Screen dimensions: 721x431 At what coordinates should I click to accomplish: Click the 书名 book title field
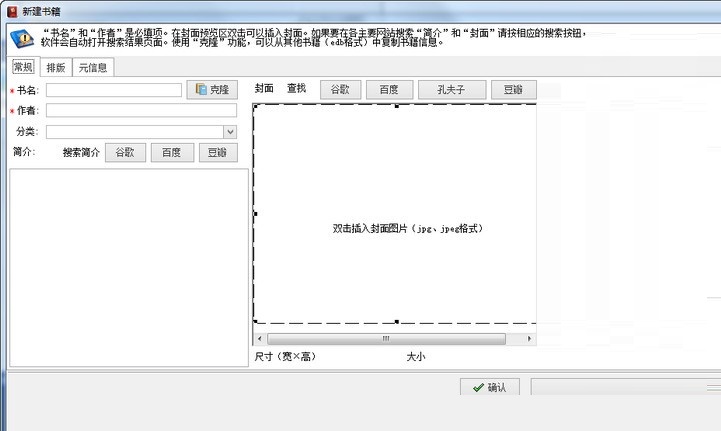pyautogui.click(x=113, y=90)
